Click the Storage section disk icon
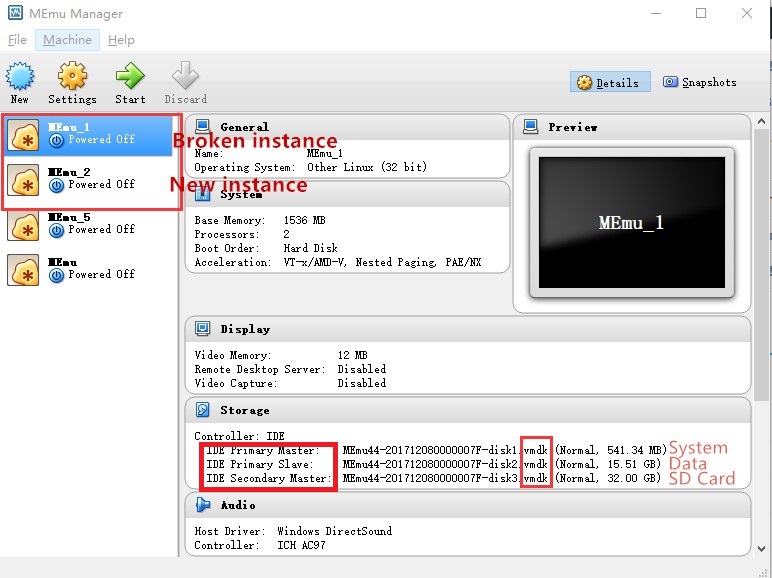 pyautogui.click(x=203, y=410)
